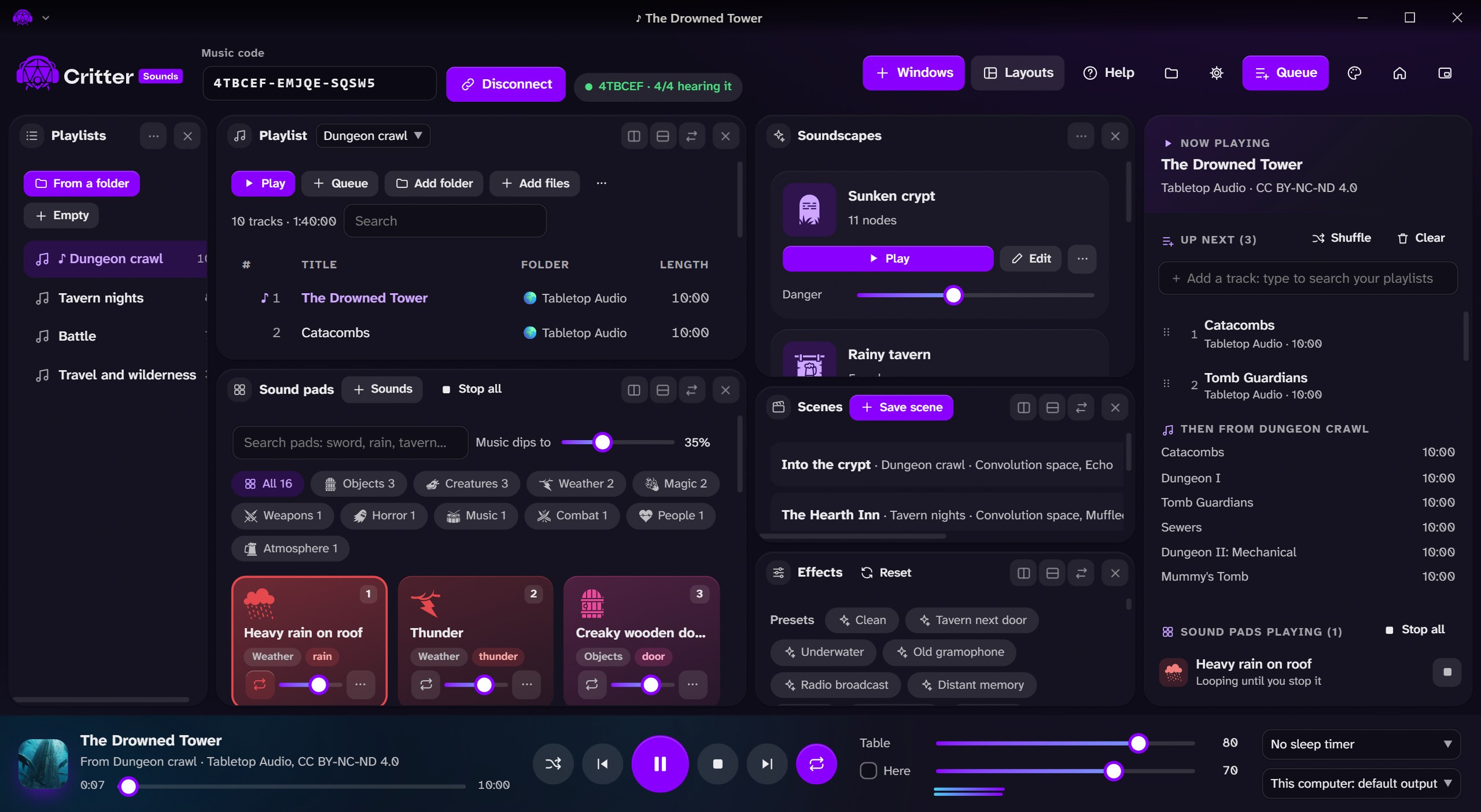1481x812 pixels.
Task: Toggle shuffle in the player bar
Action: (x=553, y=764)
